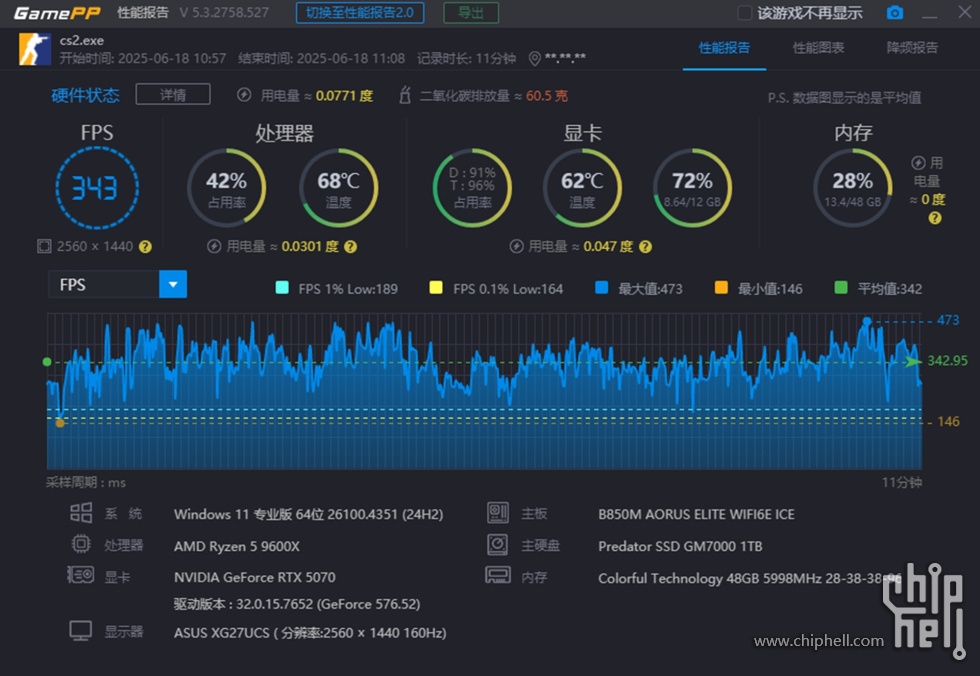The width and height of the screenshot is (980, 676).
Task: Click the cyan FPS 1% Low legend swatch
Action: pyautogui.click(x=282, y=287)
